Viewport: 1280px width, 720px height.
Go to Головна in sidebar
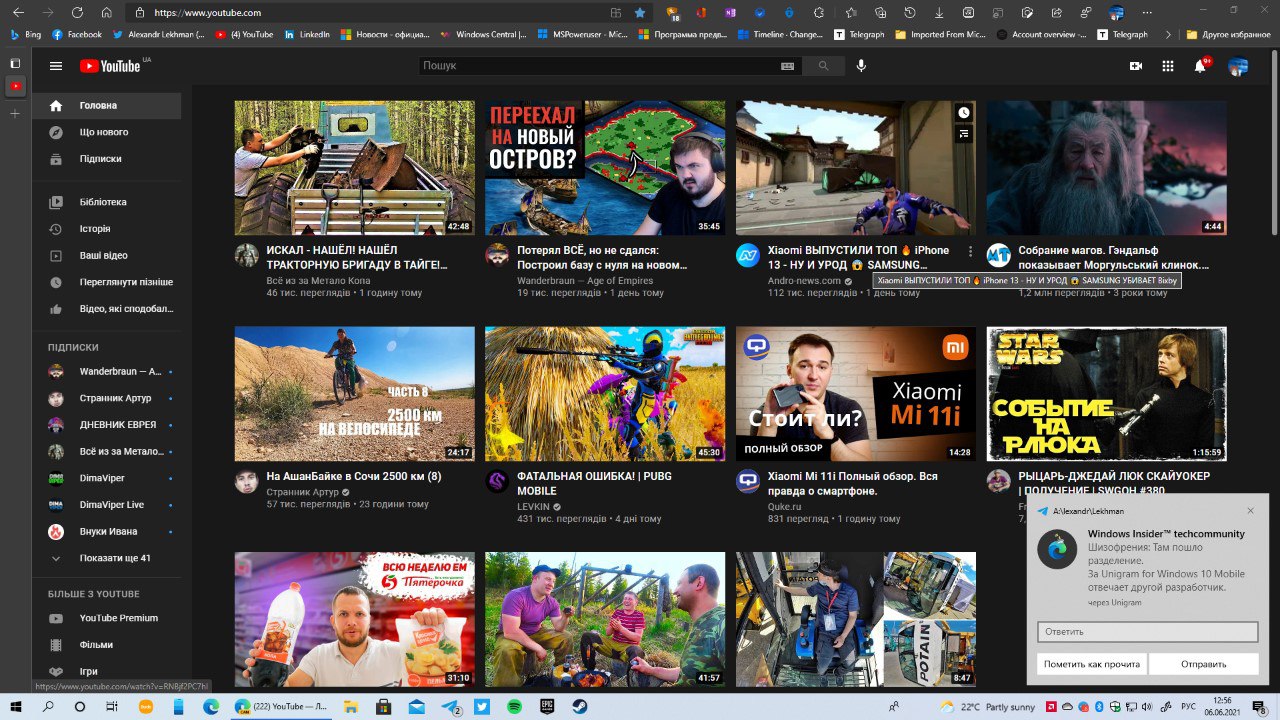coord(107,105)
